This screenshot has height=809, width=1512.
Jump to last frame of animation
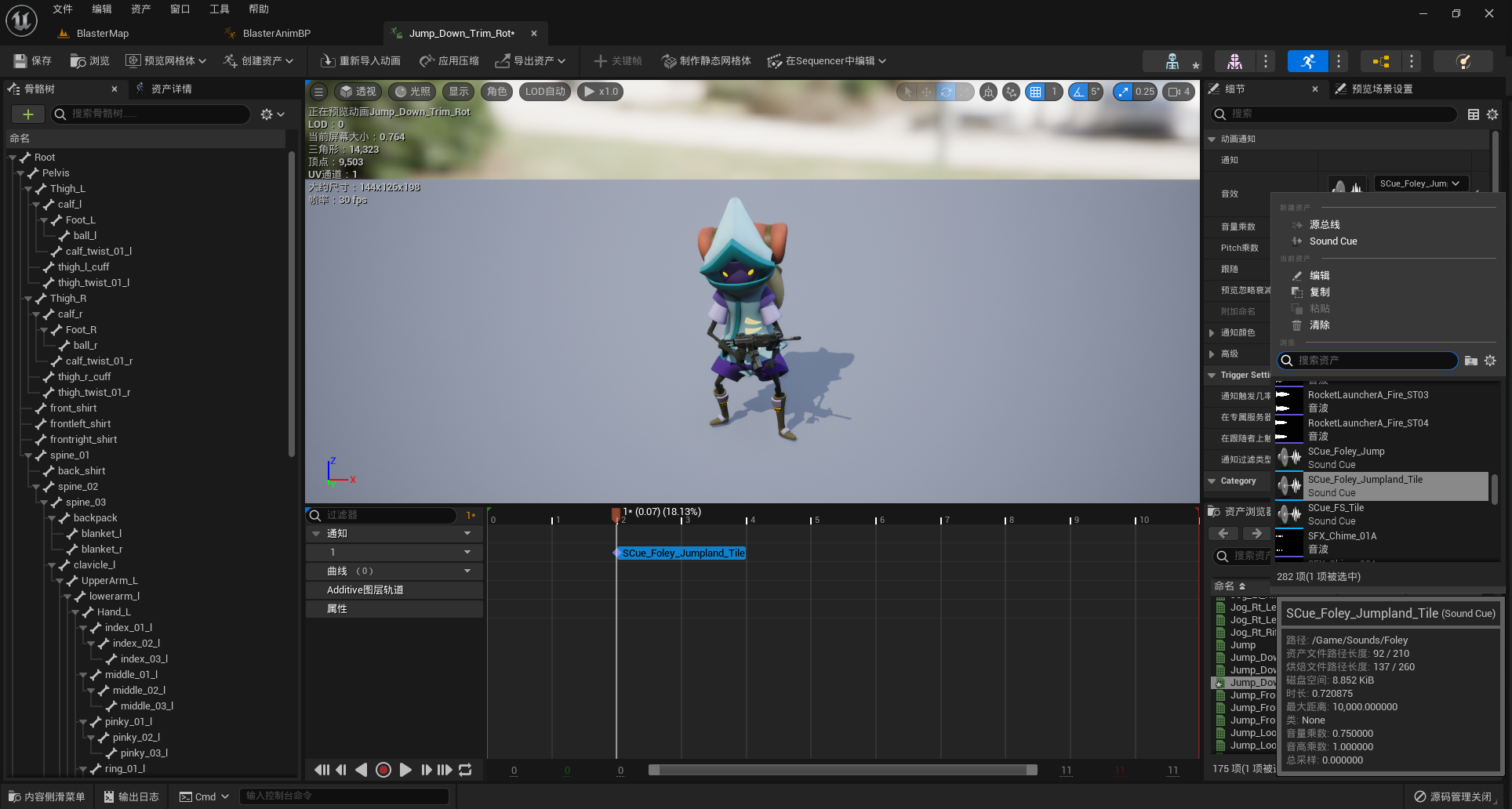pyautogui.click(x=445, y=770)
